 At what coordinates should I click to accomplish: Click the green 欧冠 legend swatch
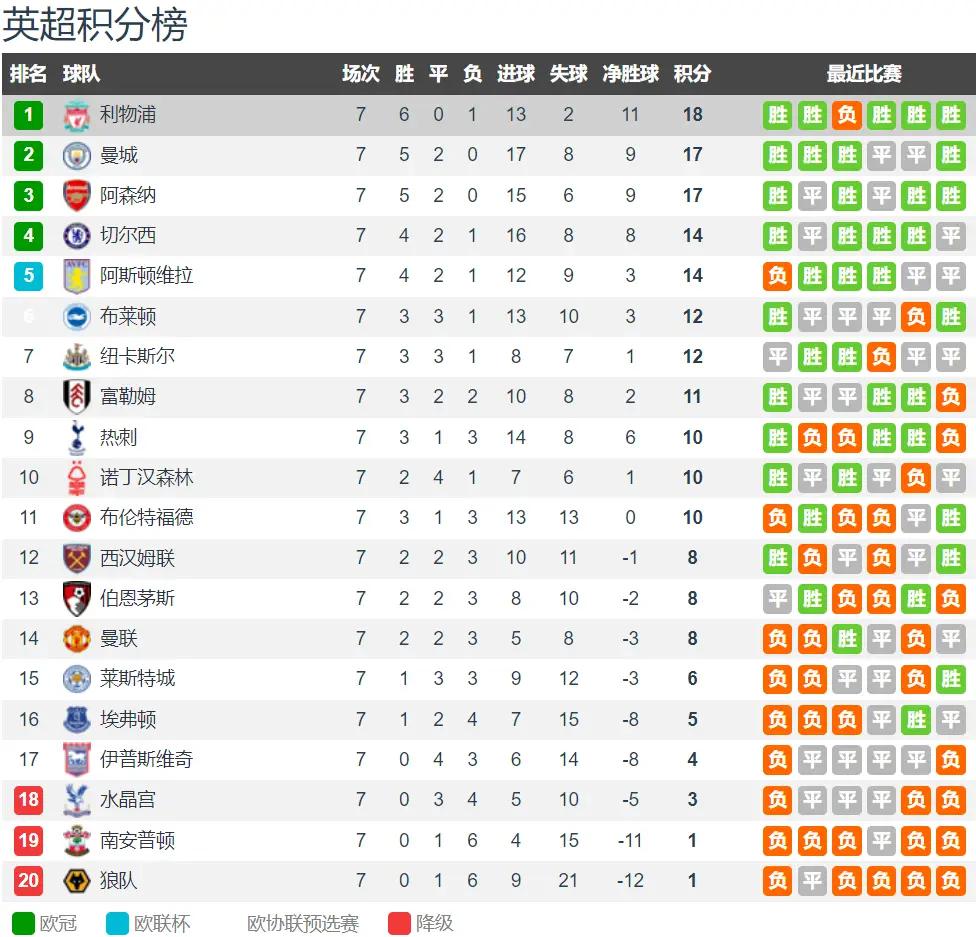[x=24, y=923]
